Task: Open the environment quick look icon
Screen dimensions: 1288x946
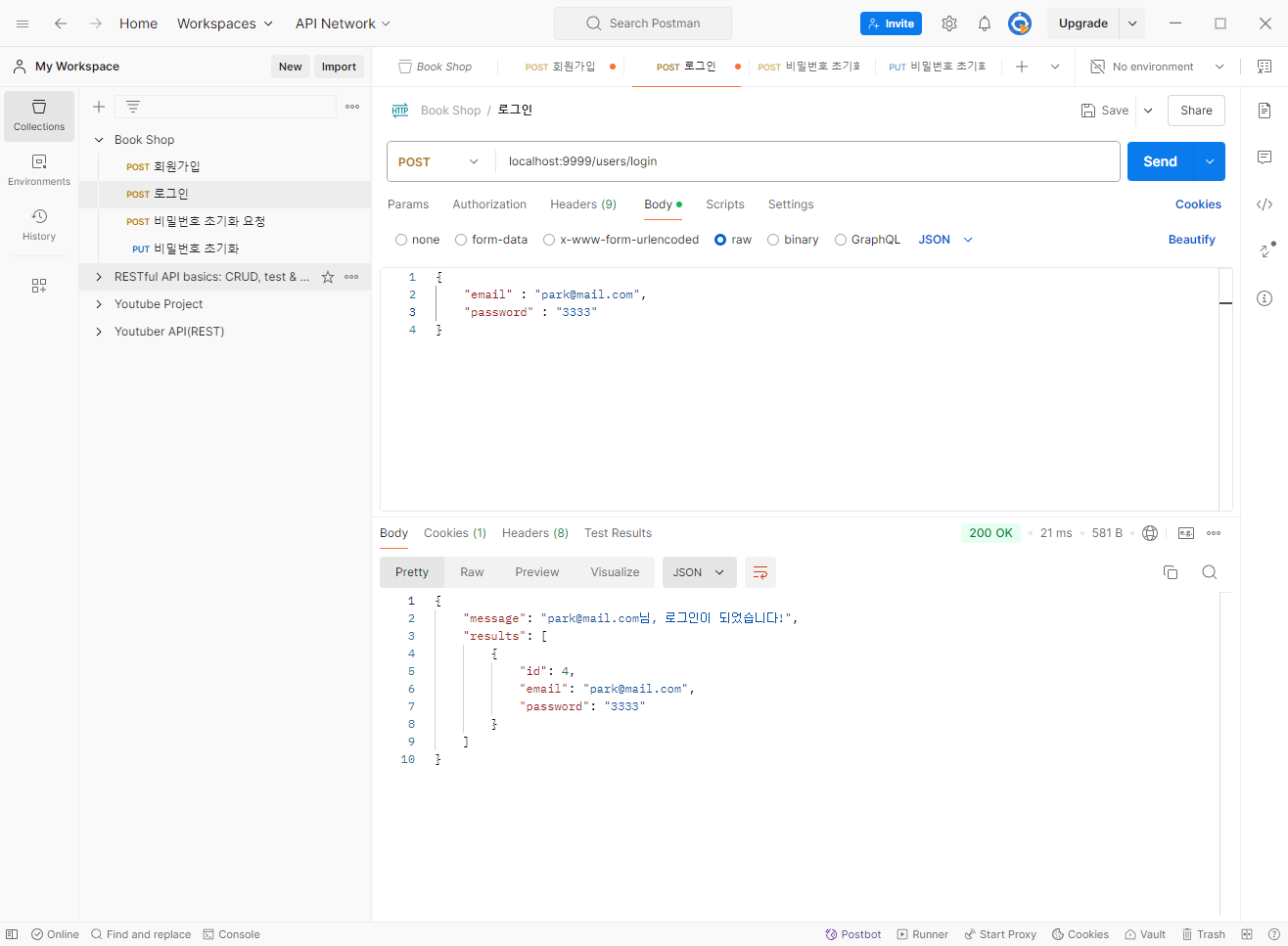Action: coord(1265,67)
